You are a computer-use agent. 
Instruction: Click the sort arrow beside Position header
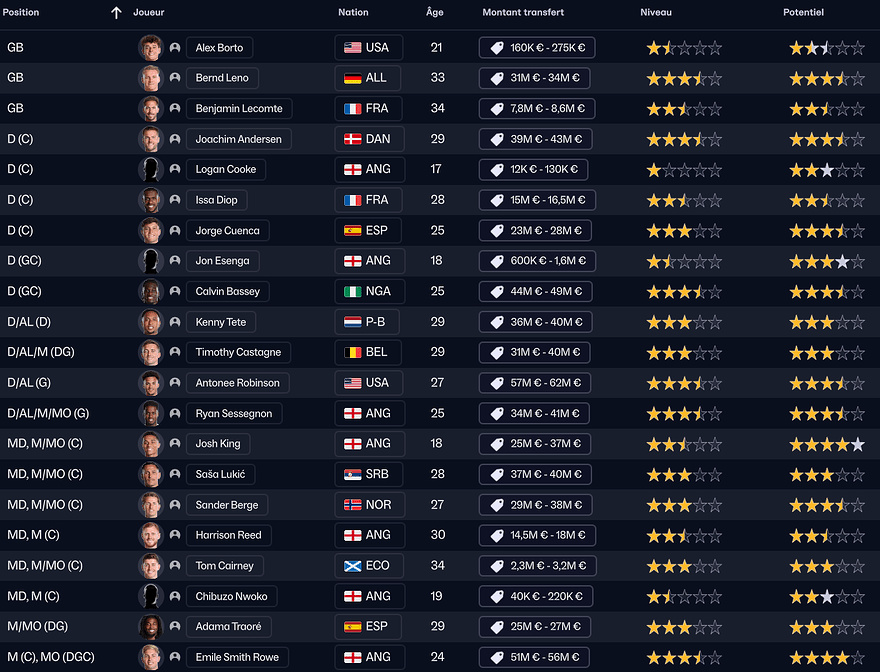[x=116, y=13]
